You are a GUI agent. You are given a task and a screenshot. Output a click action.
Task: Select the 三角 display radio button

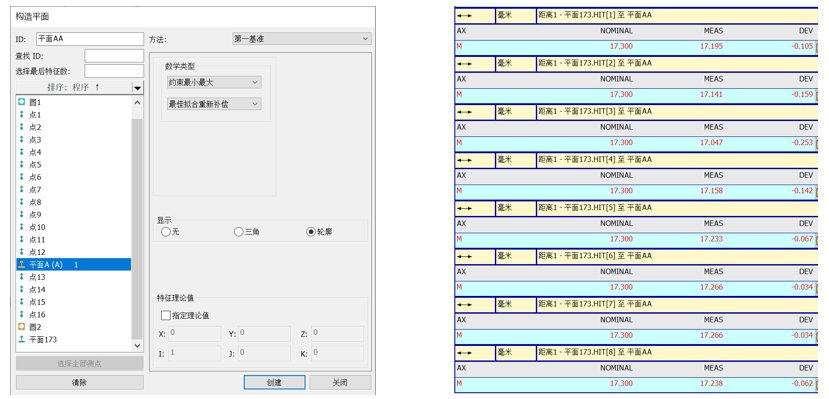click(238, 232)
